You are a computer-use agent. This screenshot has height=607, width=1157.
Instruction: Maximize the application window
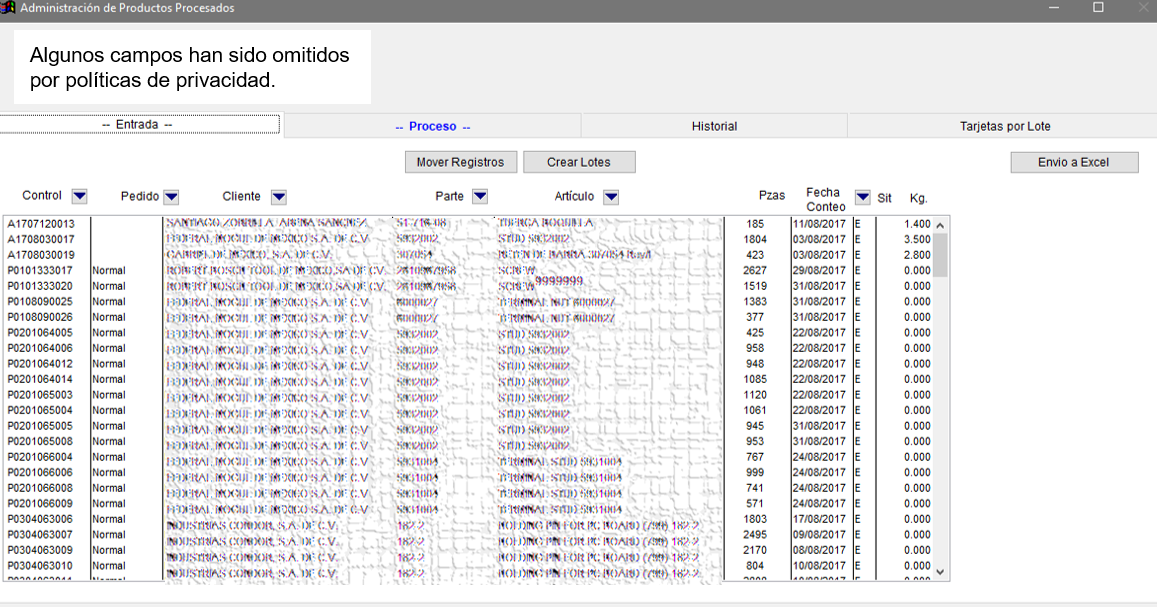[1098, 8]
